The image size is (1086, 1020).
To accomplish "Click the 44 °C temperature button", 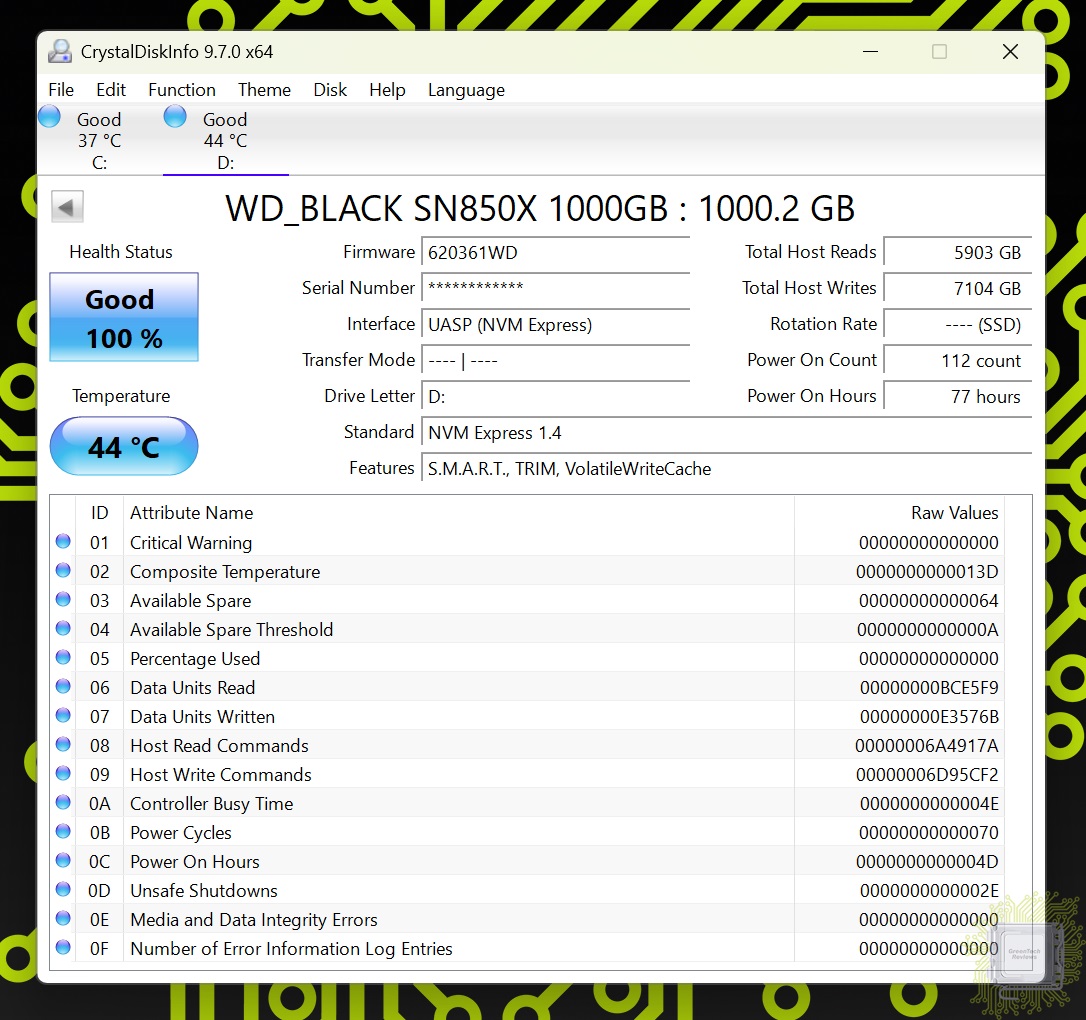I will [124, 447].
